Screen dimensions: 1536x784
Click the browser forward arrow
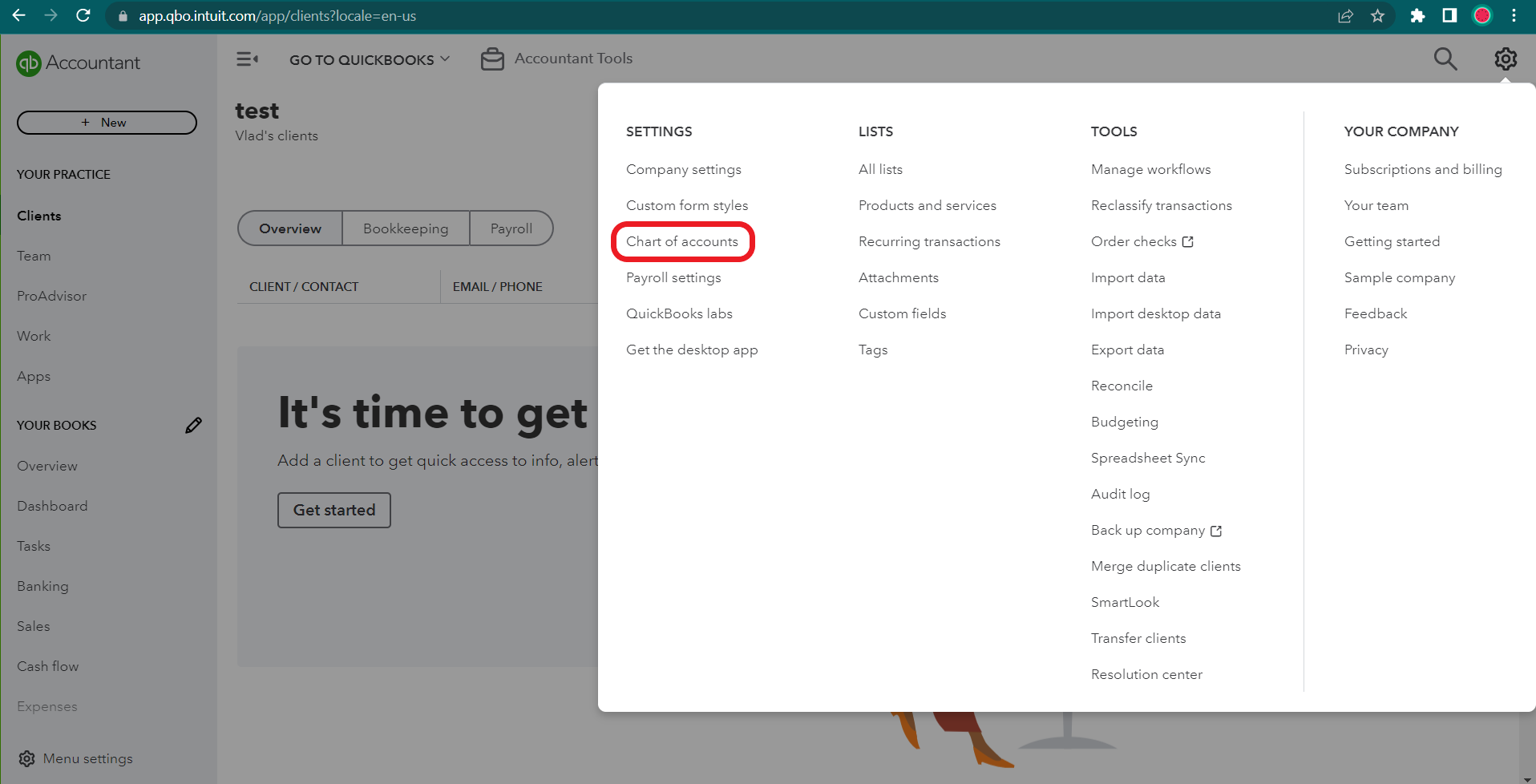tap(51, 15)
